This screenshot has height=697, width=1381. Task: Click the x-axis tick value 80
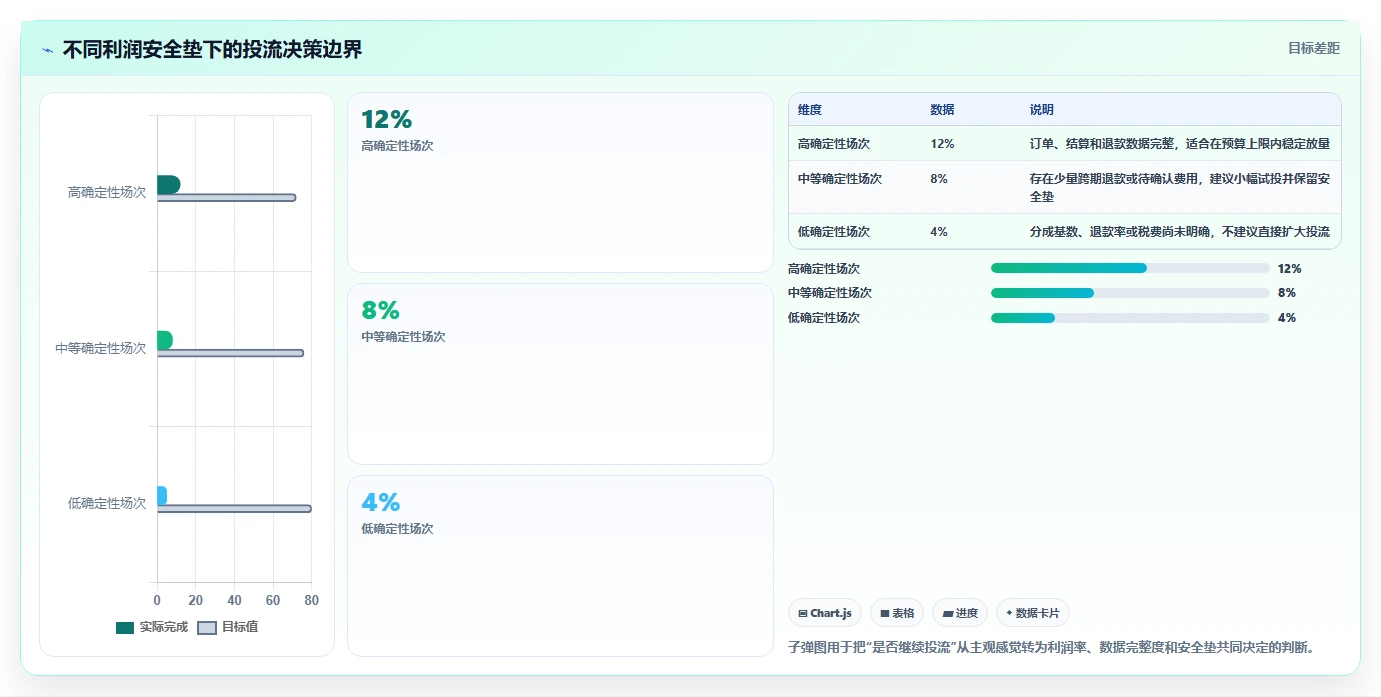click(x=311, y=601)
